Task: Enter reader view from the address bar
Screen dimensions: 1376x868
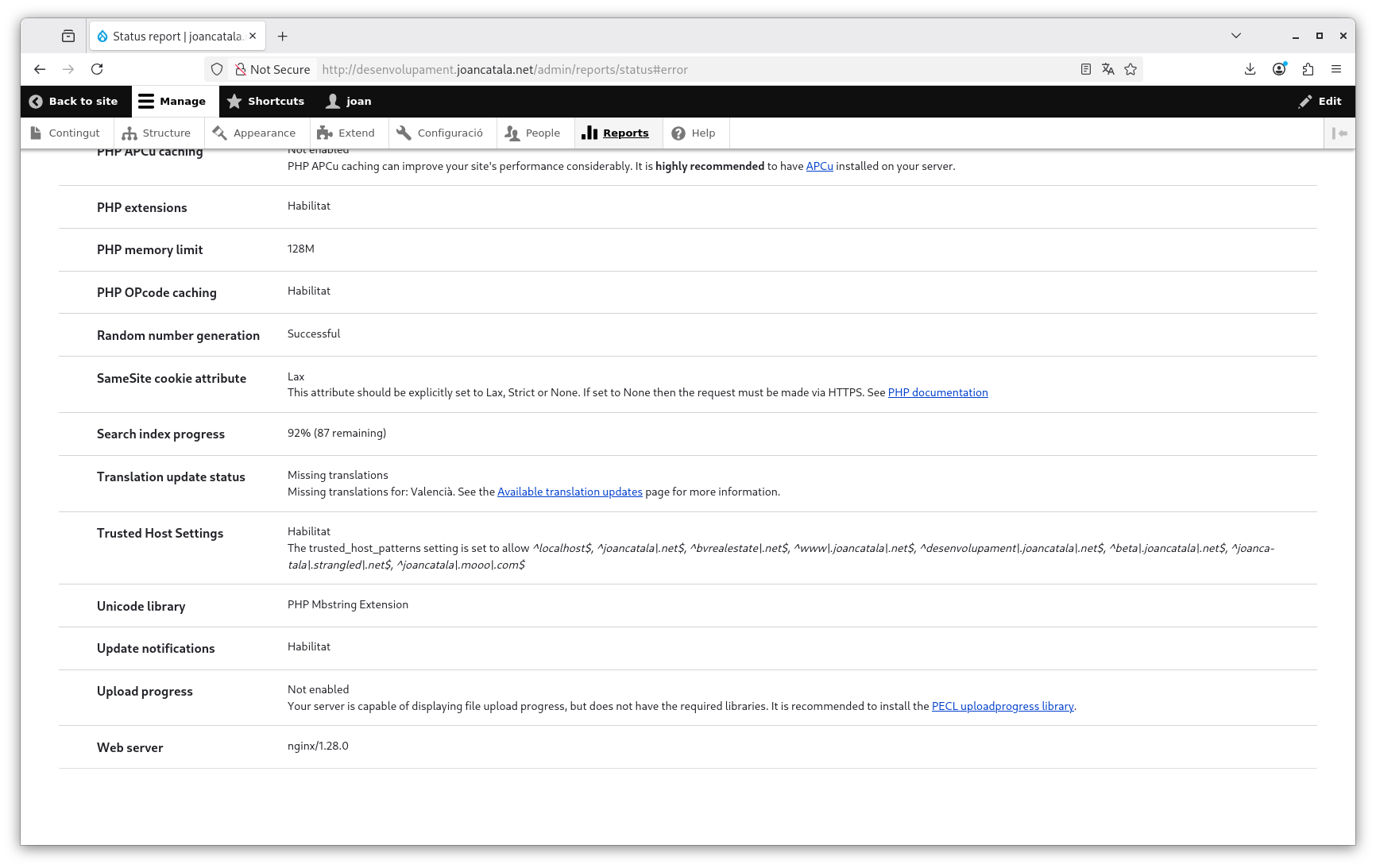Action: tap(1086, 69)
